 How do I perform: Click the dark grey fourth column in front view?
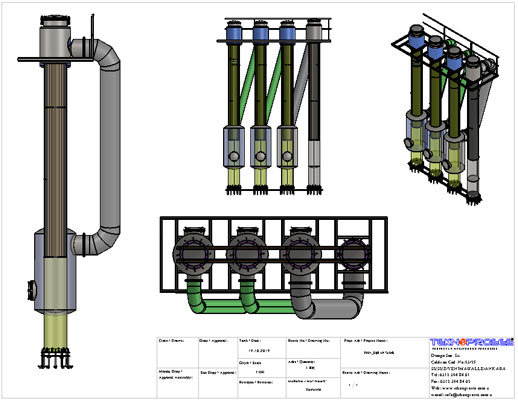pyautogui.click(x=314, y=92)
